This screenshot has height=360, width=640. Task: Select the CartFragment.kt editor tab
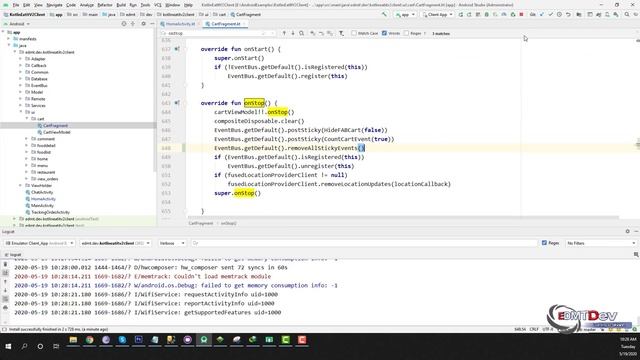(225, 24)
